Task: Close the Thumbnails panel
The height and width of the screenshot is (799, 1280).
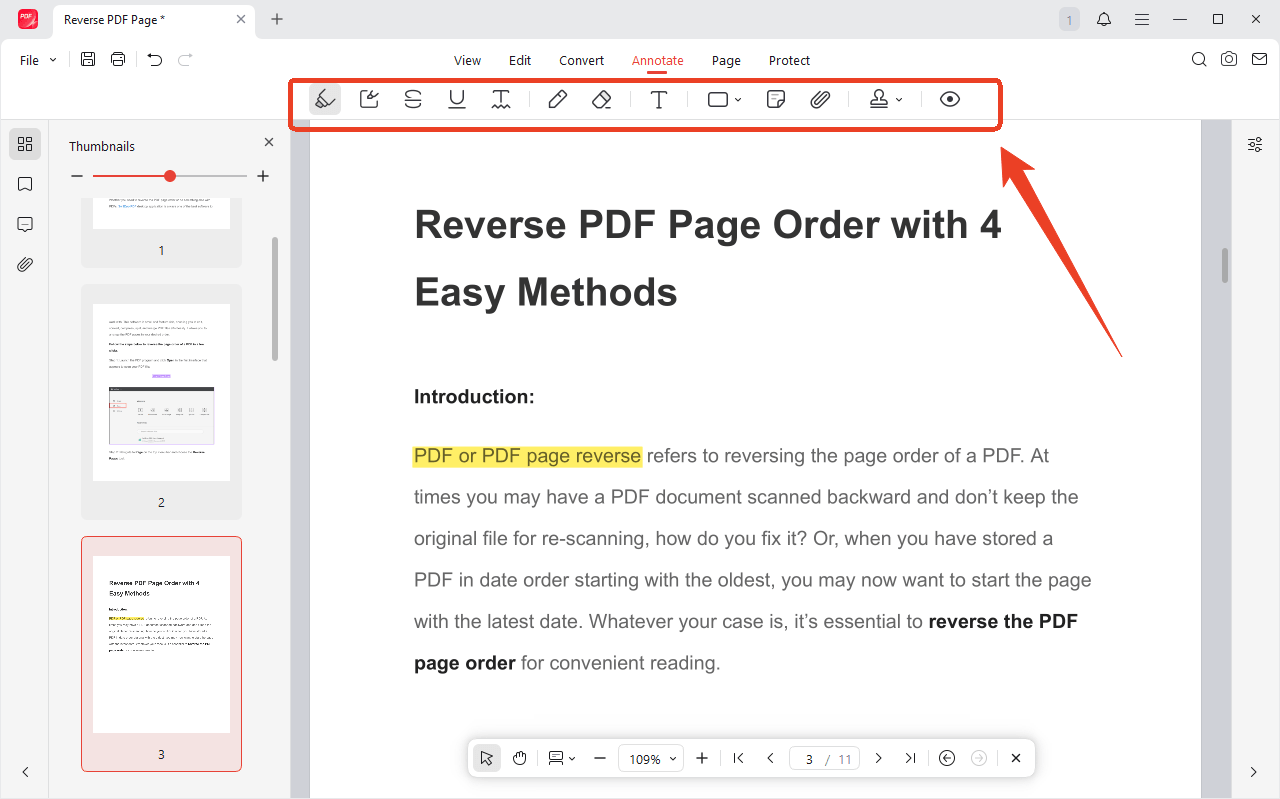Action: pos(268,143)
